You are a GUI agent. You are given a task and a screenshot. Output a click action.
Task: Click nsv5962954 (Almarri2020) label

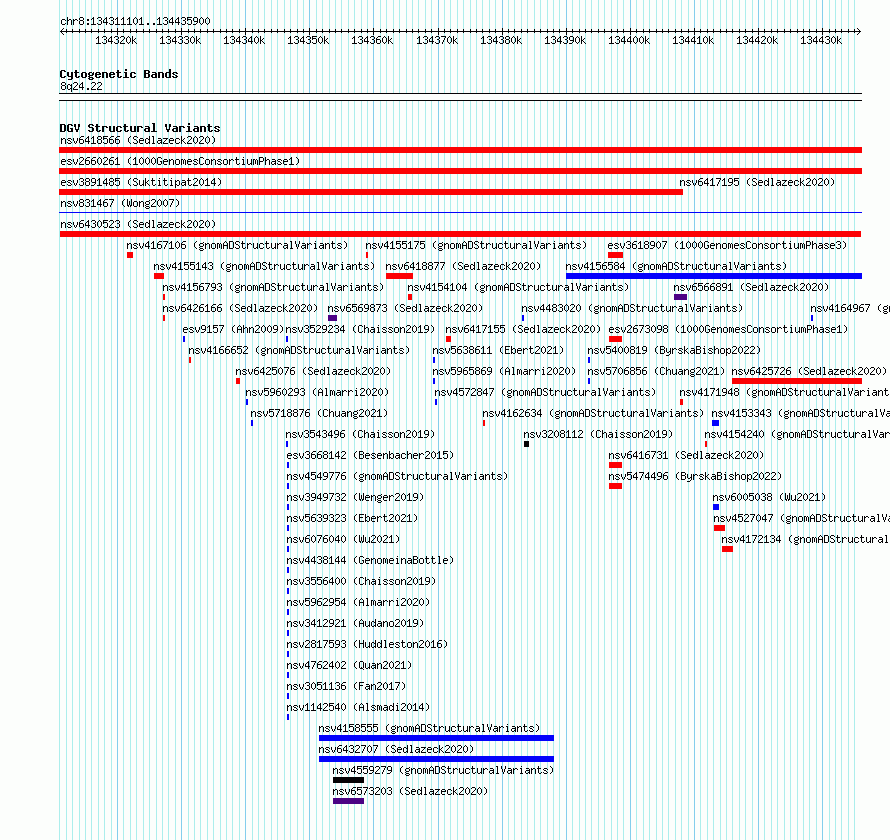coord(358,602)
